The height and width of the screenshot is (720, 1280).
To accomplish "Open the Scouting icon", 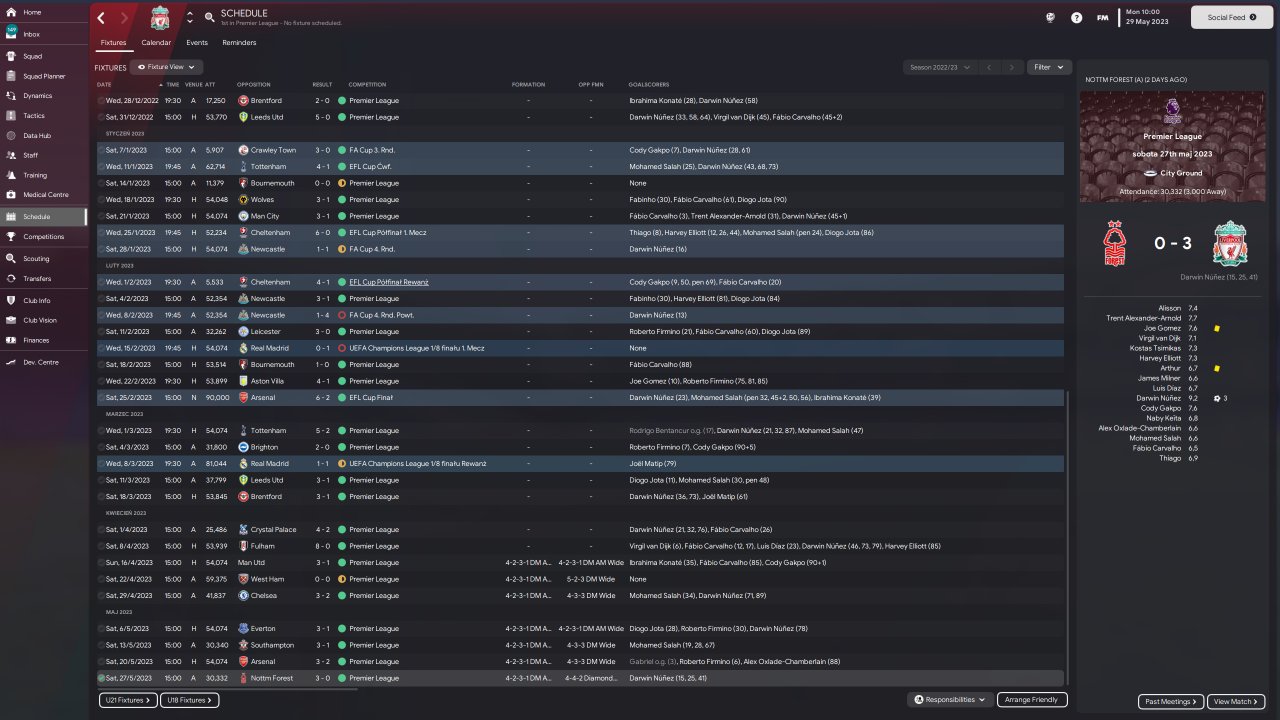I will [x=11, y=258].
